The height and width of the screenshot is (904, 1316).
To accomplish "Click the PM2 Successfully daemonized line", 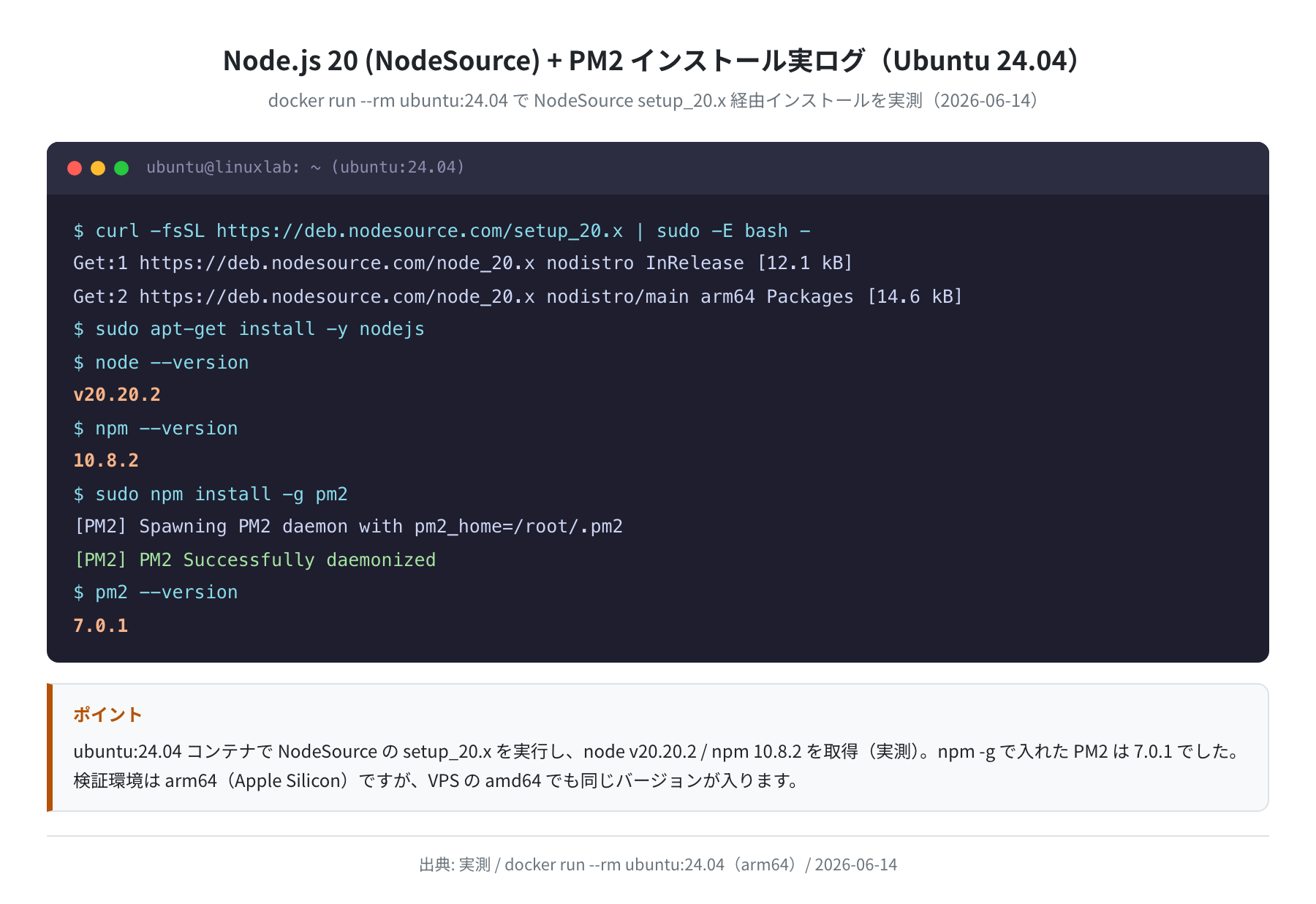I will tap(254, 560).
